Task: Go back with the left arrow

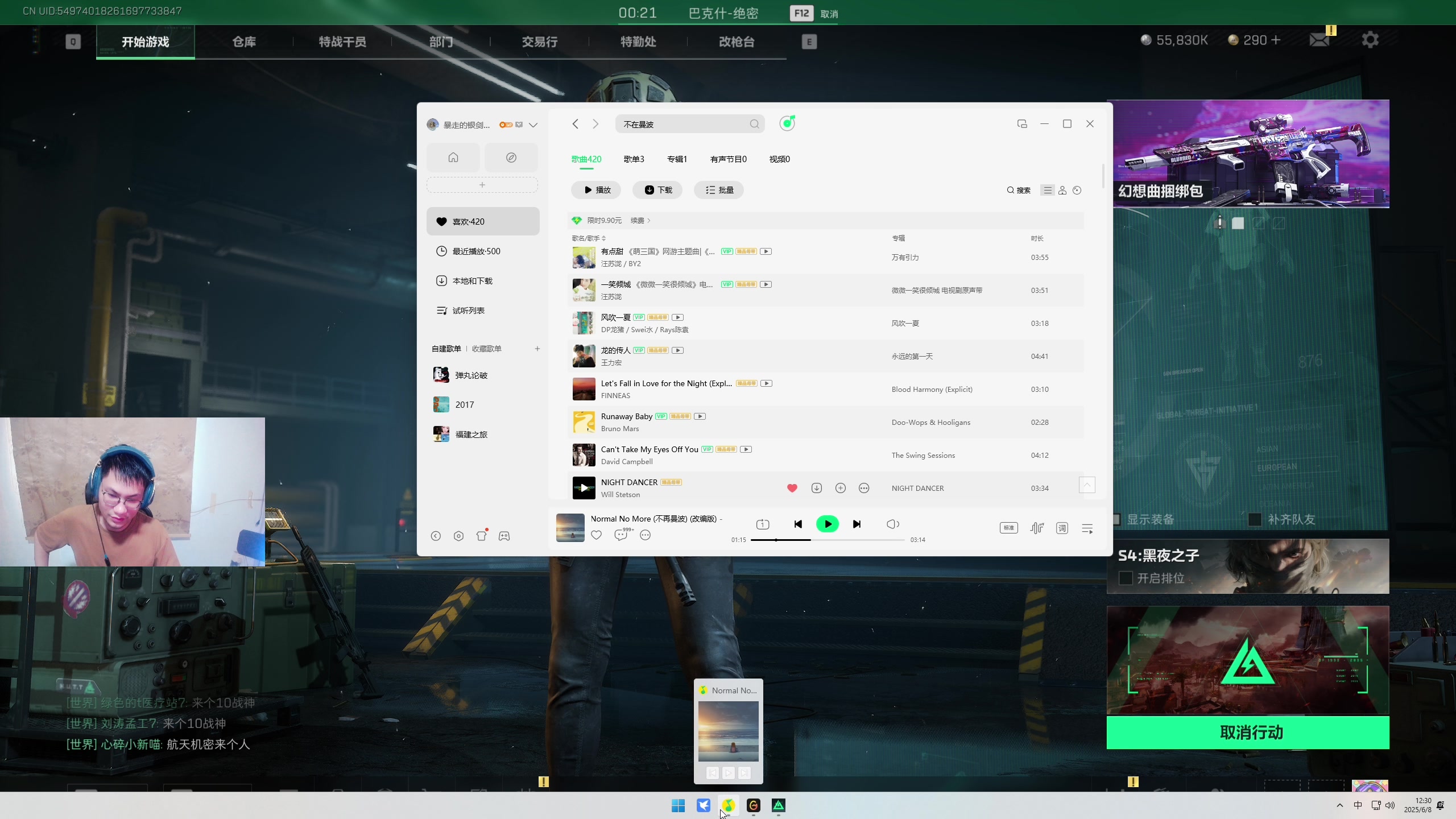Action: click(x=576, y=124)
